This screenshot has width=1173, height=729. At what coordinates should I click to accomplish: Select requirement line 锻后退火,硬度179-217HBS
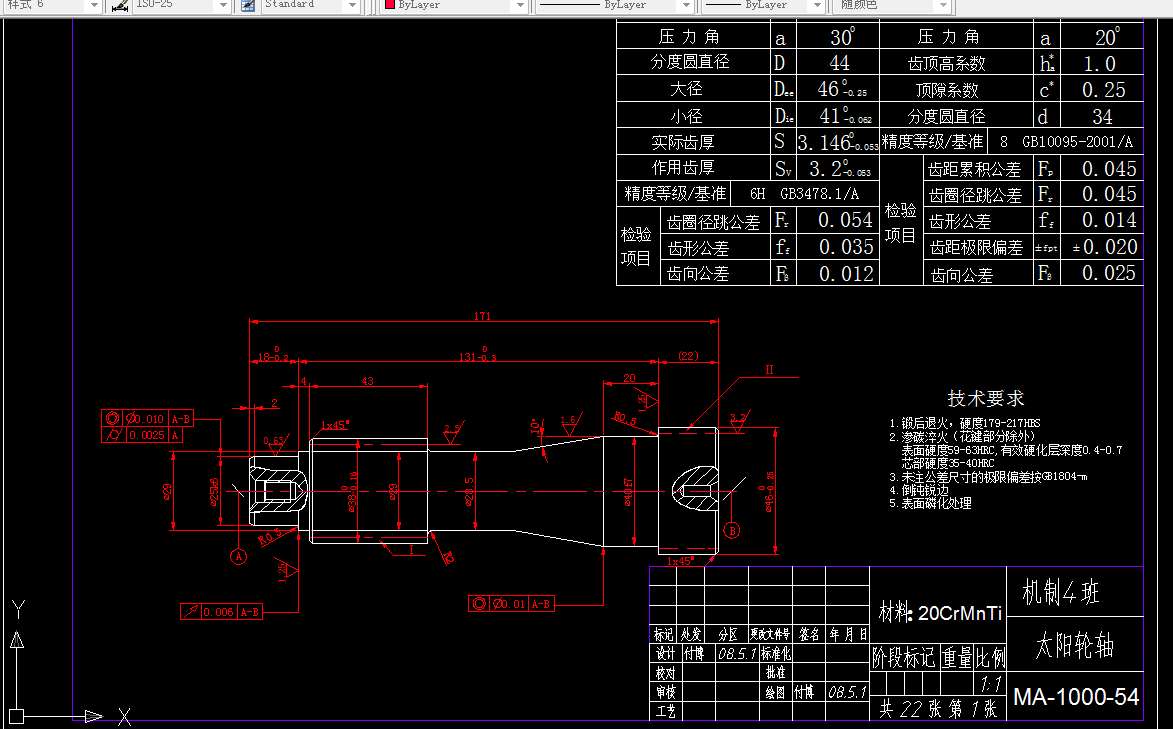pos(964,423)
